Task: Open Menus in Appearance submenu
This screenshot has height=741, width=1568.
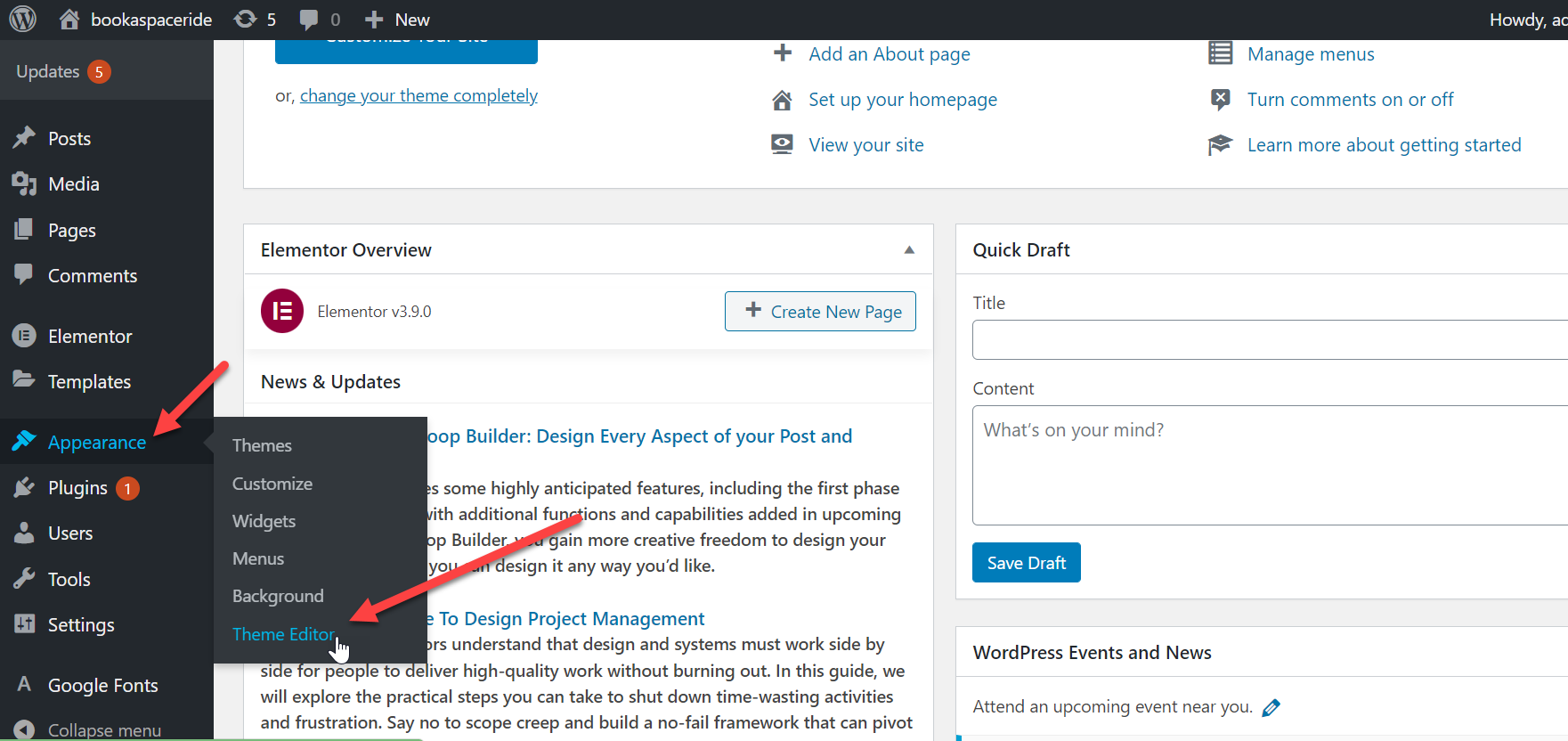Action: click(x=258, y=558)
